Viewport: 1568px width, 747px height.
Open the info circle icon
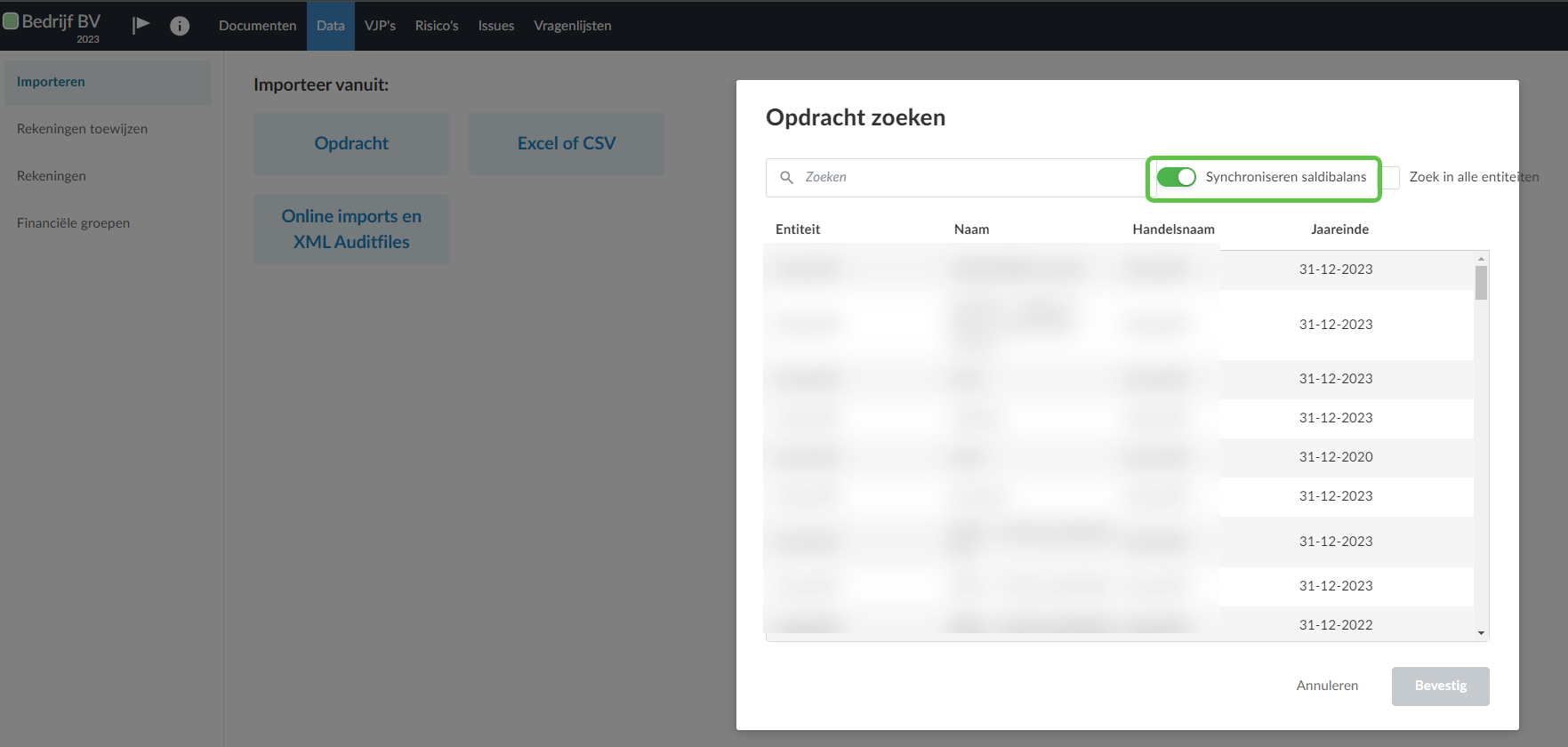click(x=180, y=26)
